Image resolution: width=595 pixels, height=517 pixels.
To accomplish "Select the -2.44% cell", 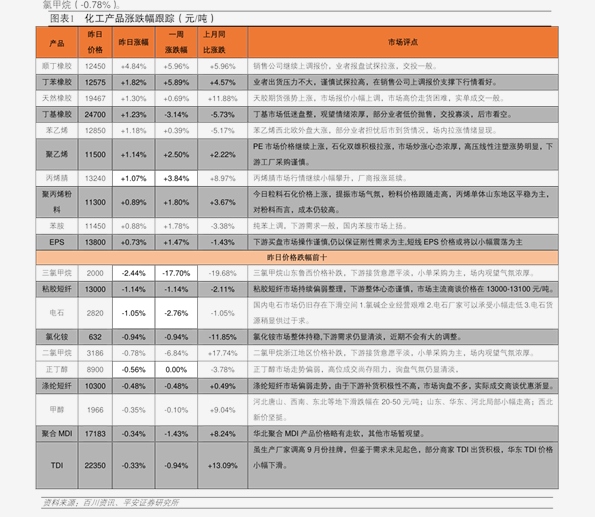I will 134,273.
